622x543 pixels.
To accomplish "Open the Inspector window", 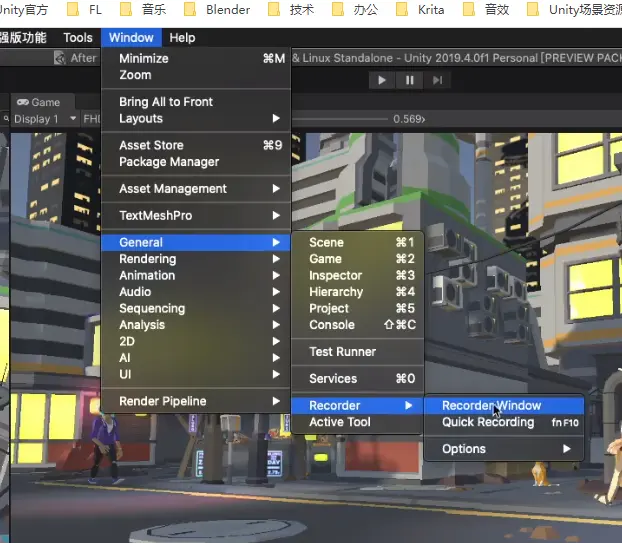I will (x=357, y=275).
